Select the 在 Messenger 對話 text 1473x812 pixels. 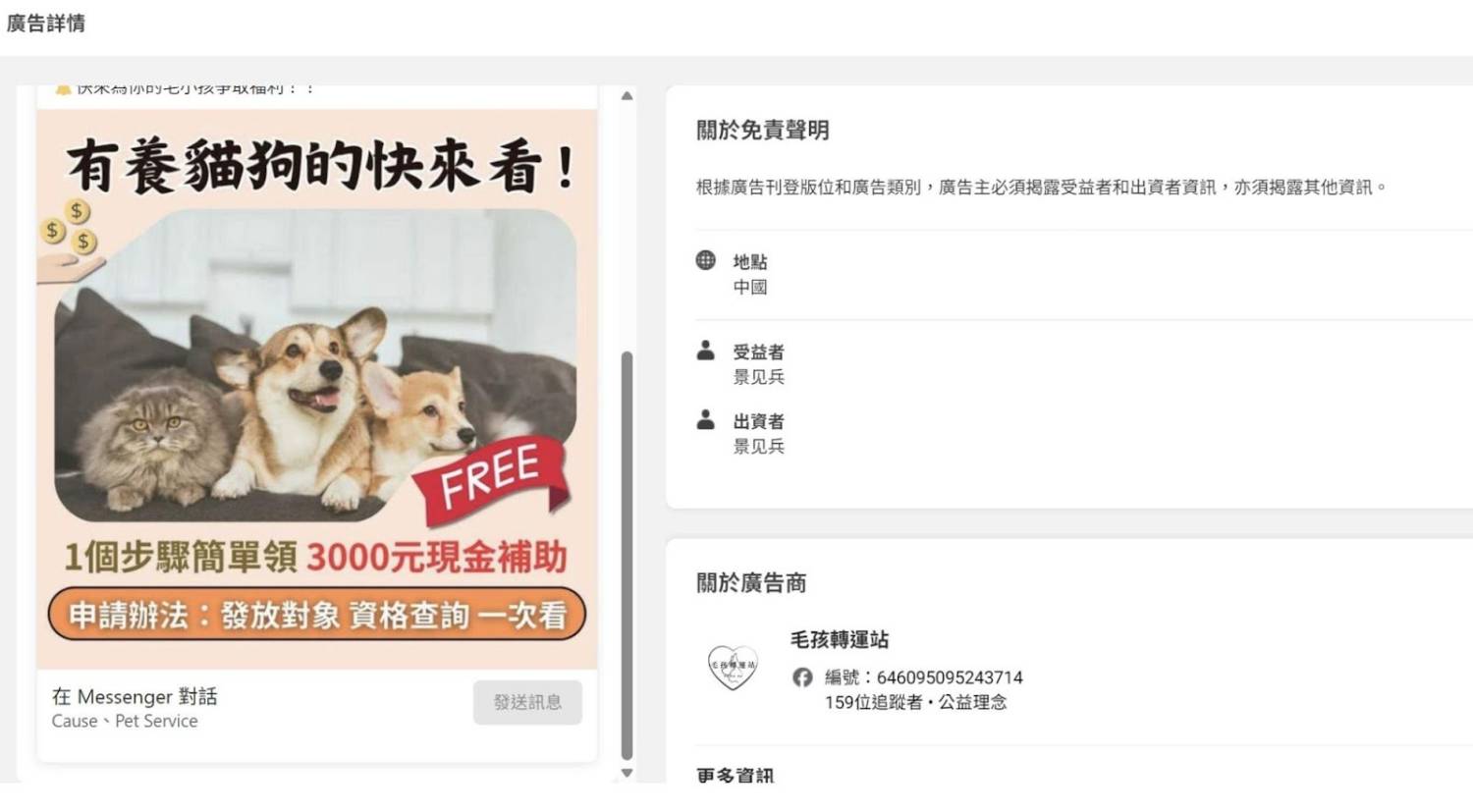(x=135, y=696)
